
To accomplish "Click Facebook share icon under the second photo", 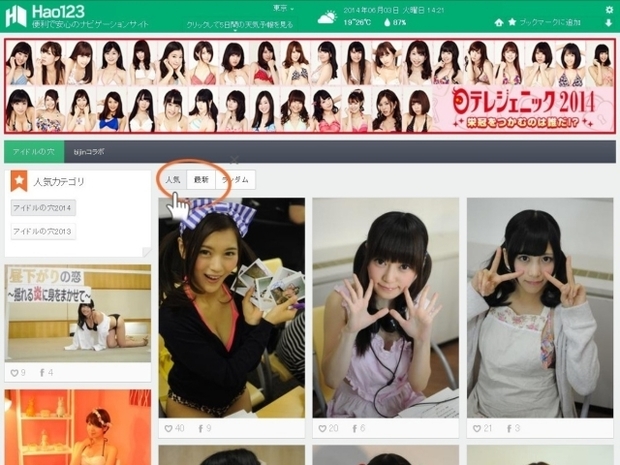I will (354, 428).
